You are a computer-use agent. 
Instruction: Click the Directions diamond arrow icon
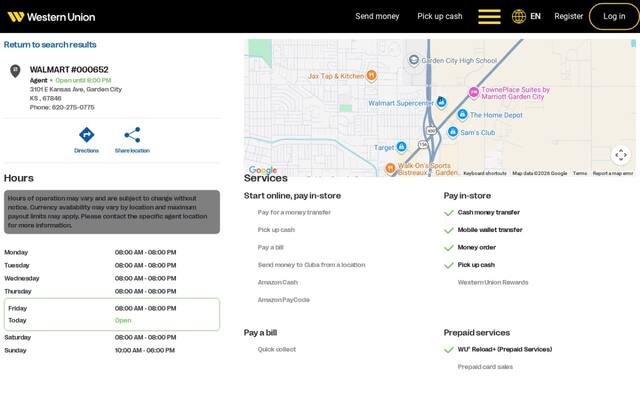(87, 135)
